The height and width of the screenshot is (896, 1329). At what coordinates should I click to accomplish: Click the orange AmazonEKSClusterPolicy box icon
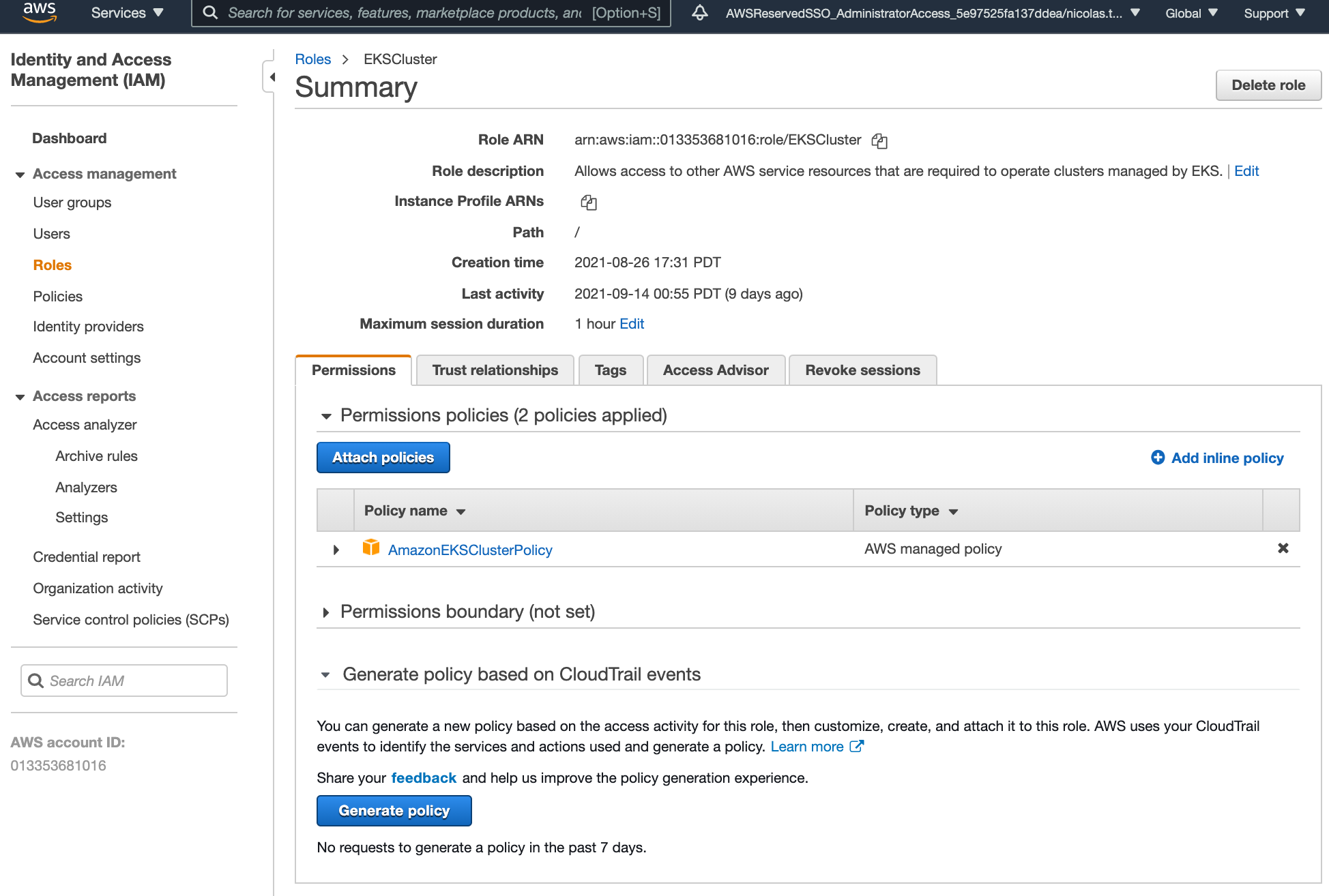pos(370,548)
